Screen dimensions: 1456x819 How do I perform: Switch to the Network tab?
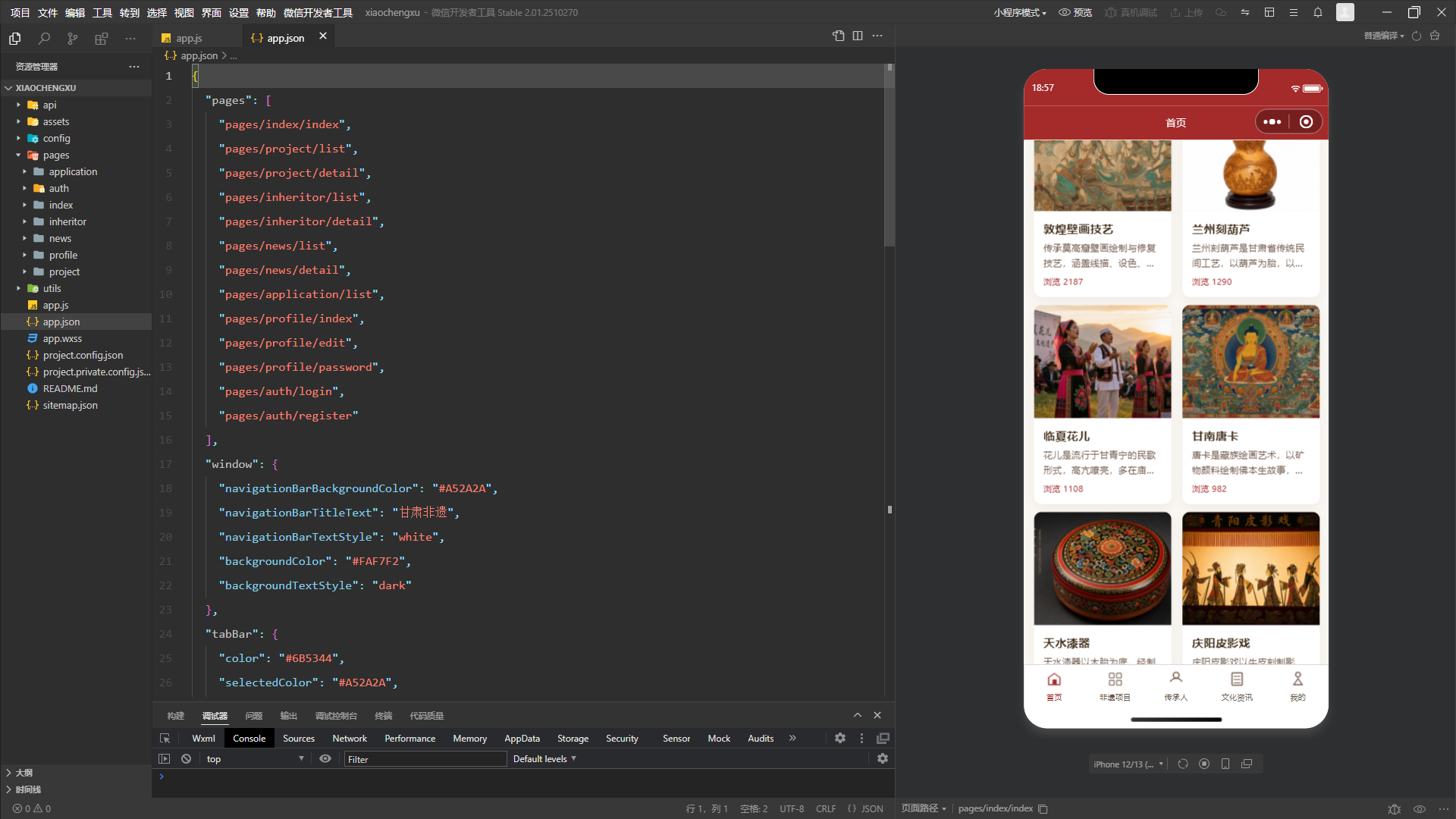click(350, 738)
